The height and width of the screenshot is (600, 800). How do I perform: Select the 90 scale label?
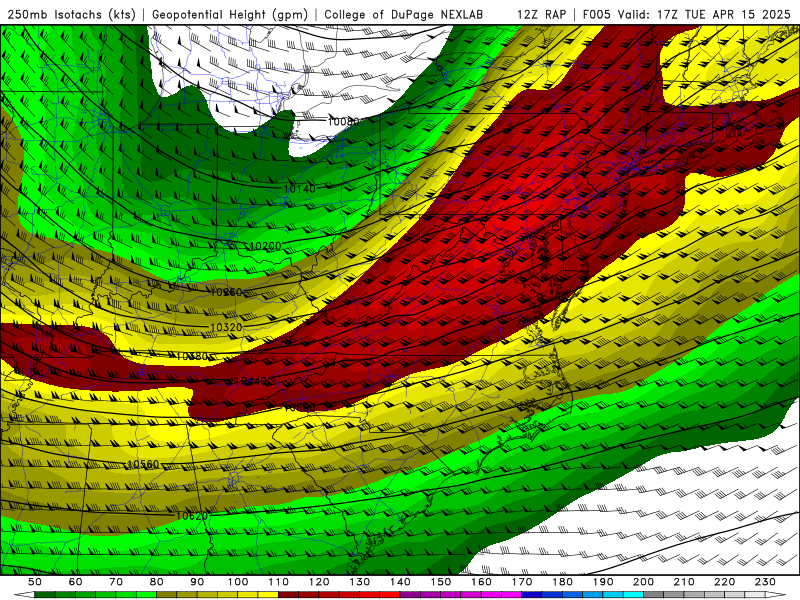[197, 582]
